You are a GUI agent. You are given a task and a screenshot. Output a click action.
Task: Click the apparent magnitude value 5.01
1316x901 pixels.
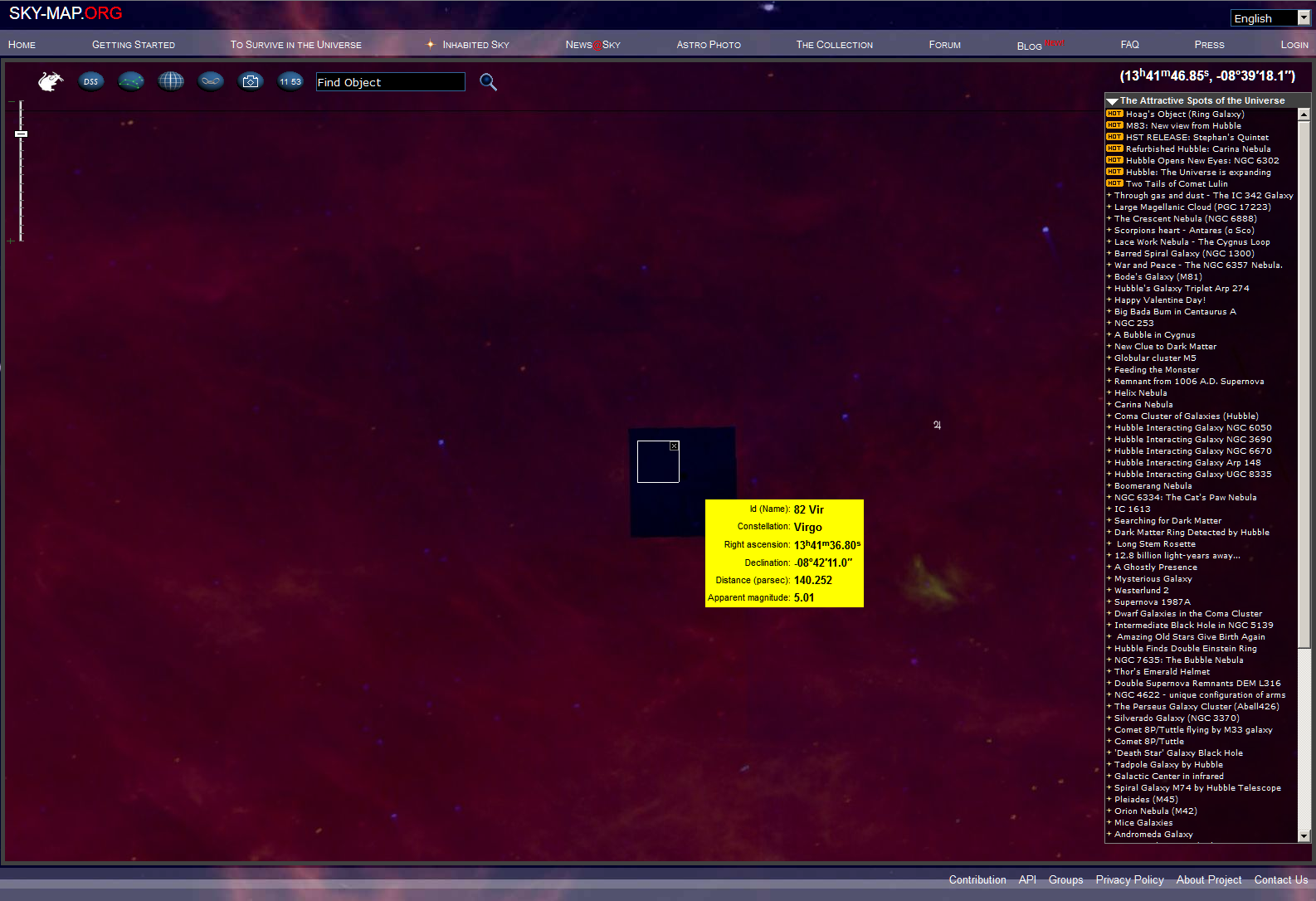(803, 597)
